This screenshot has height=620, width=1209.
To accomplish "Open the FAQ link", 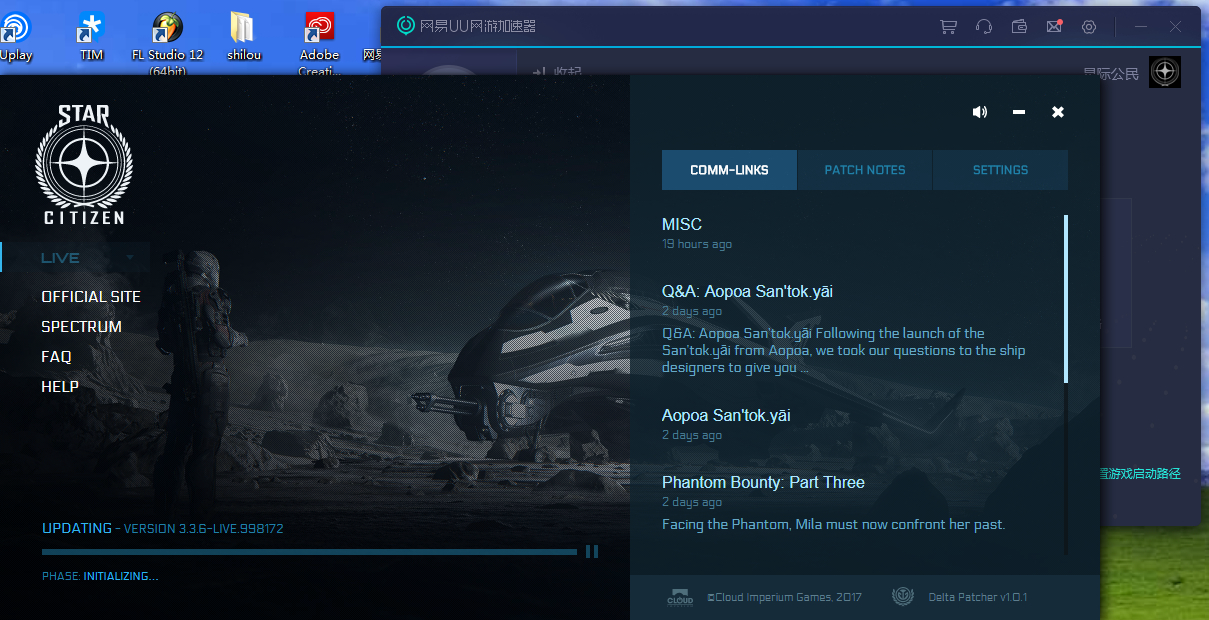I will click(x=56, y=357).
